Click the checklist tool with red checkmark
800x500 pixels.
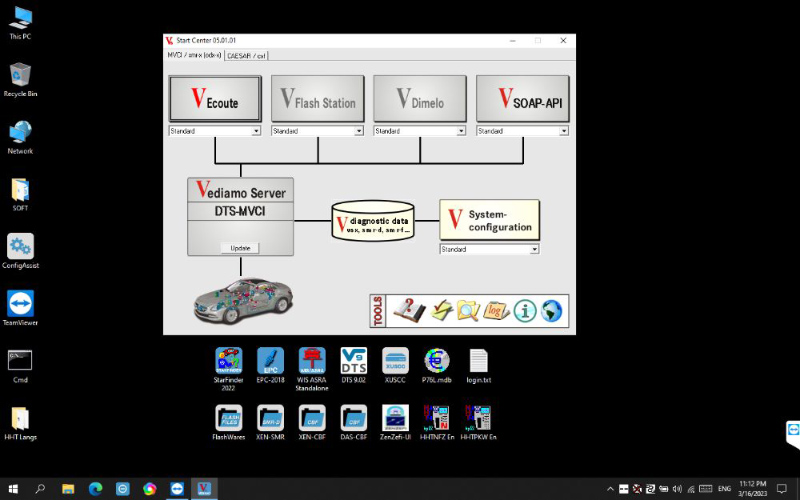(441, 311)
